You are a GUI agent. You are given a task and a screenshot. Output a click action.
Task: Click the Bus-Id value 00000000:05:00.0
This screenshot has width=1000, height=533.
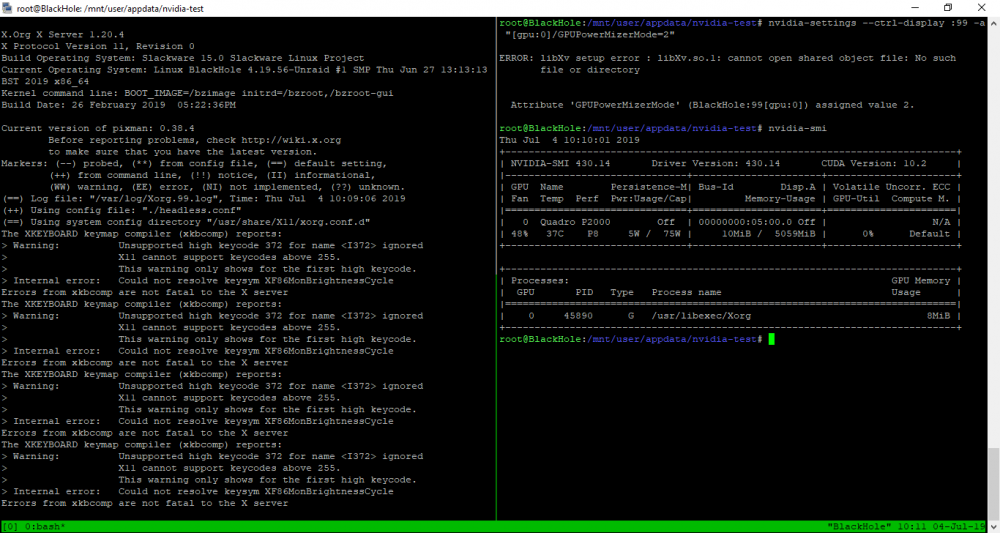click(x=744, y=222)
